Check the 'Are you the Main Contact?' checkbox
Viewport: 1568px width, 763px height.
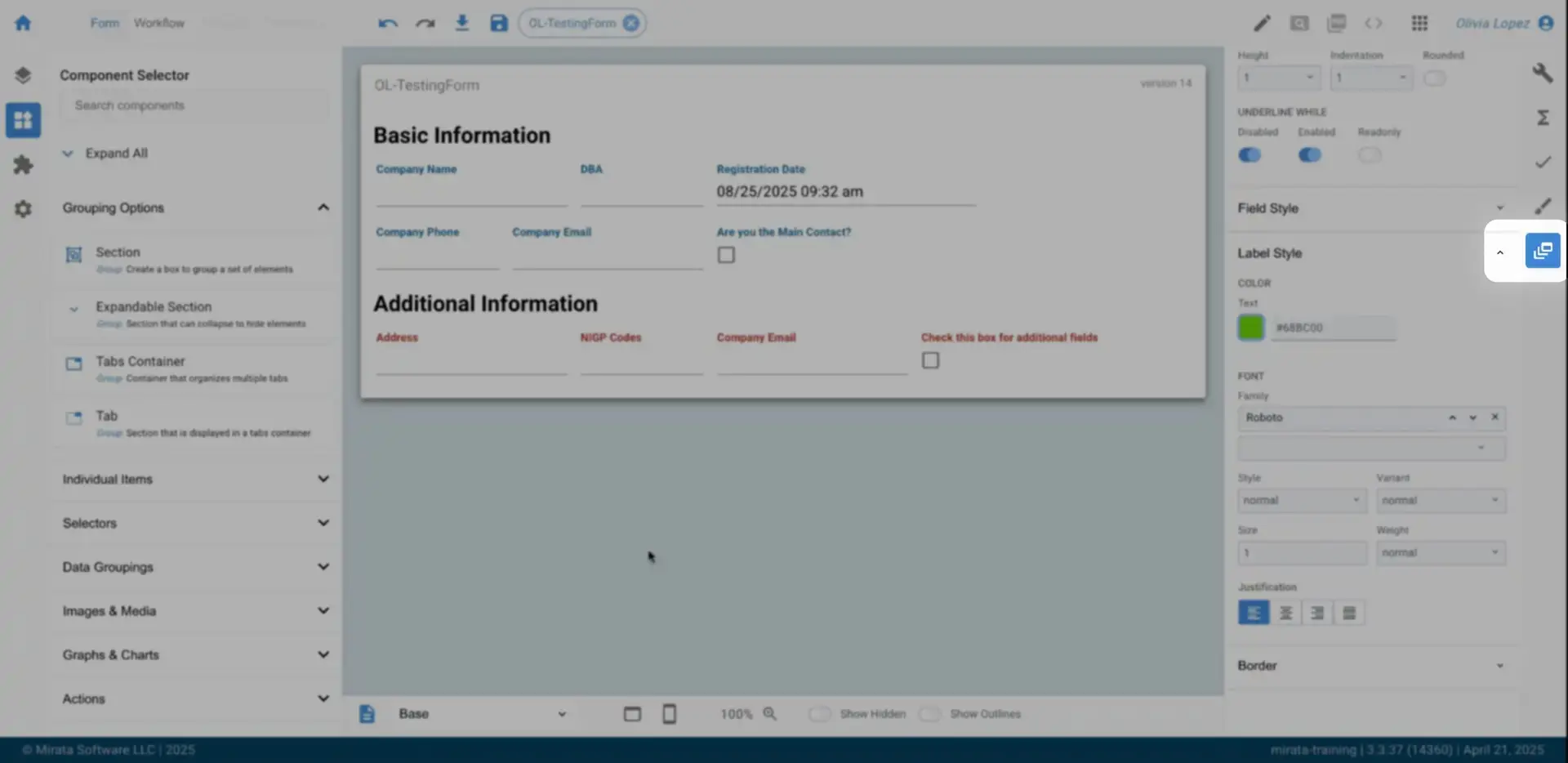[726, 254]
